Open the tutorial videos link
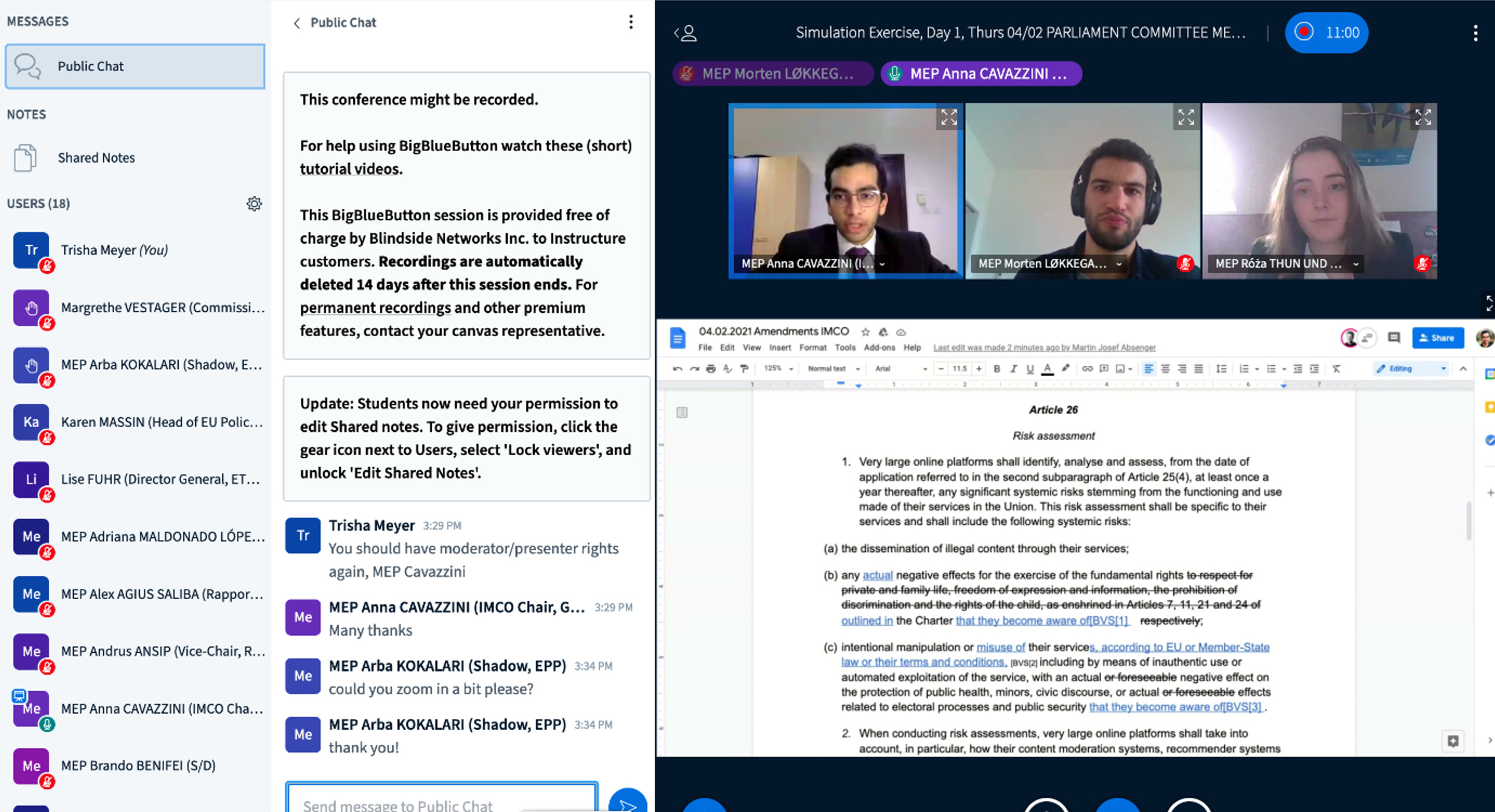The height and width of the screenshot is (812, 1495). click(x=351, y=169)
